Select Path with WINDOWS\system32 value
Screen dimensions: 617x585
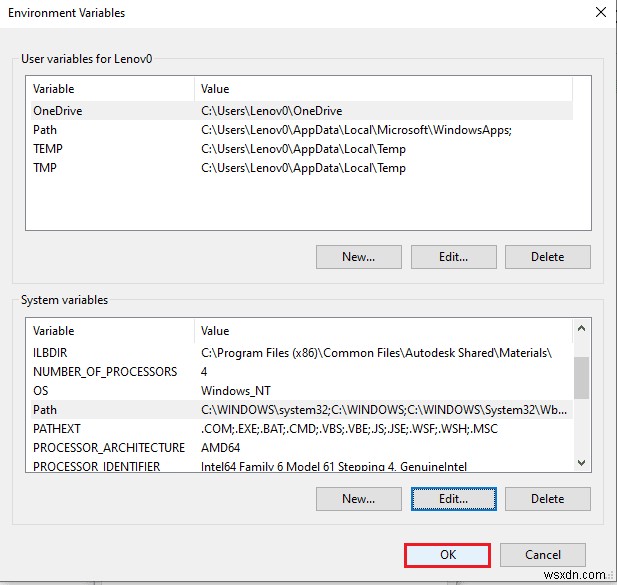302,410
